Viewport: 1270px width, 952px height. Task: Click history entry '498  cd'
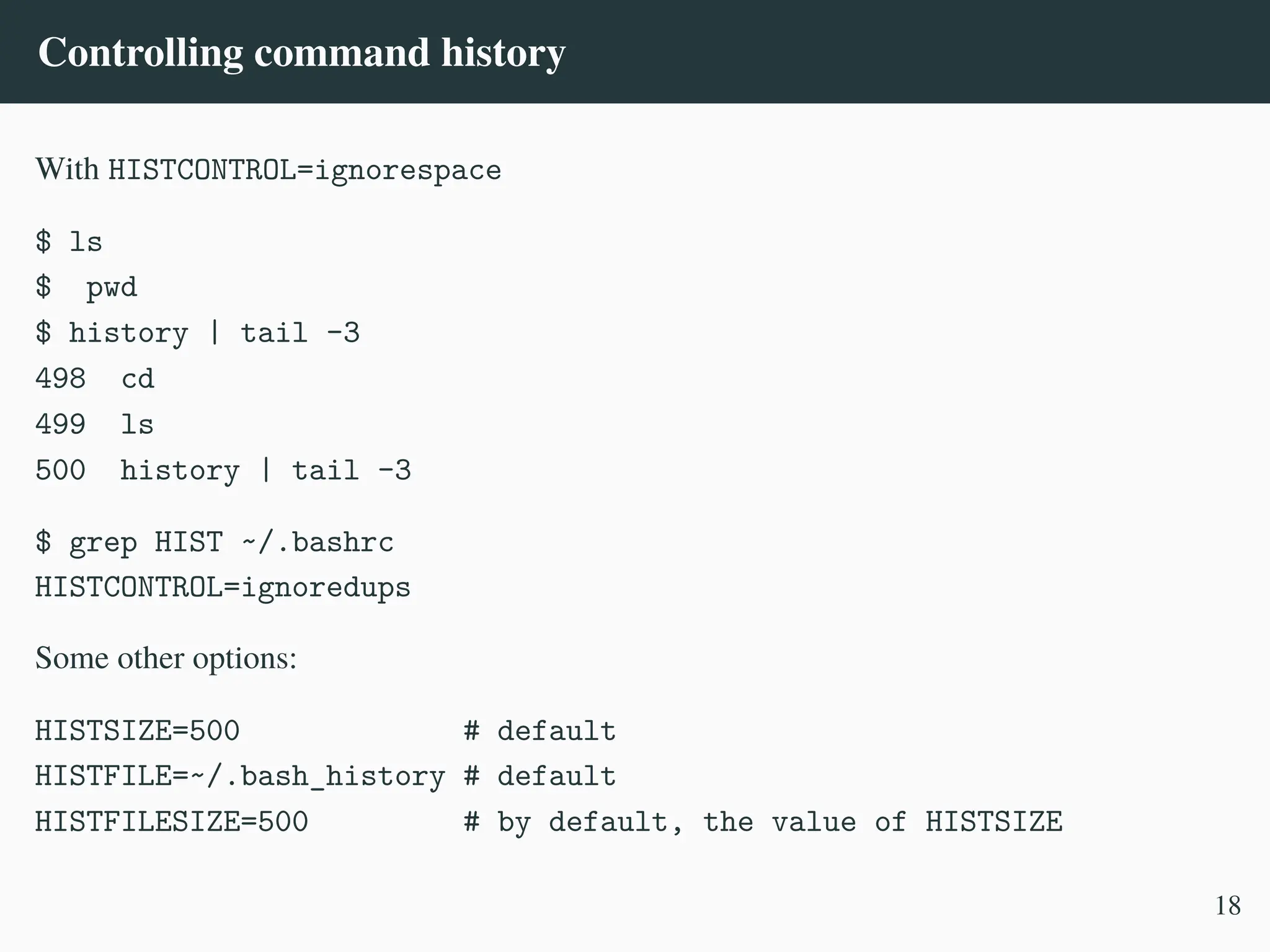94,379
